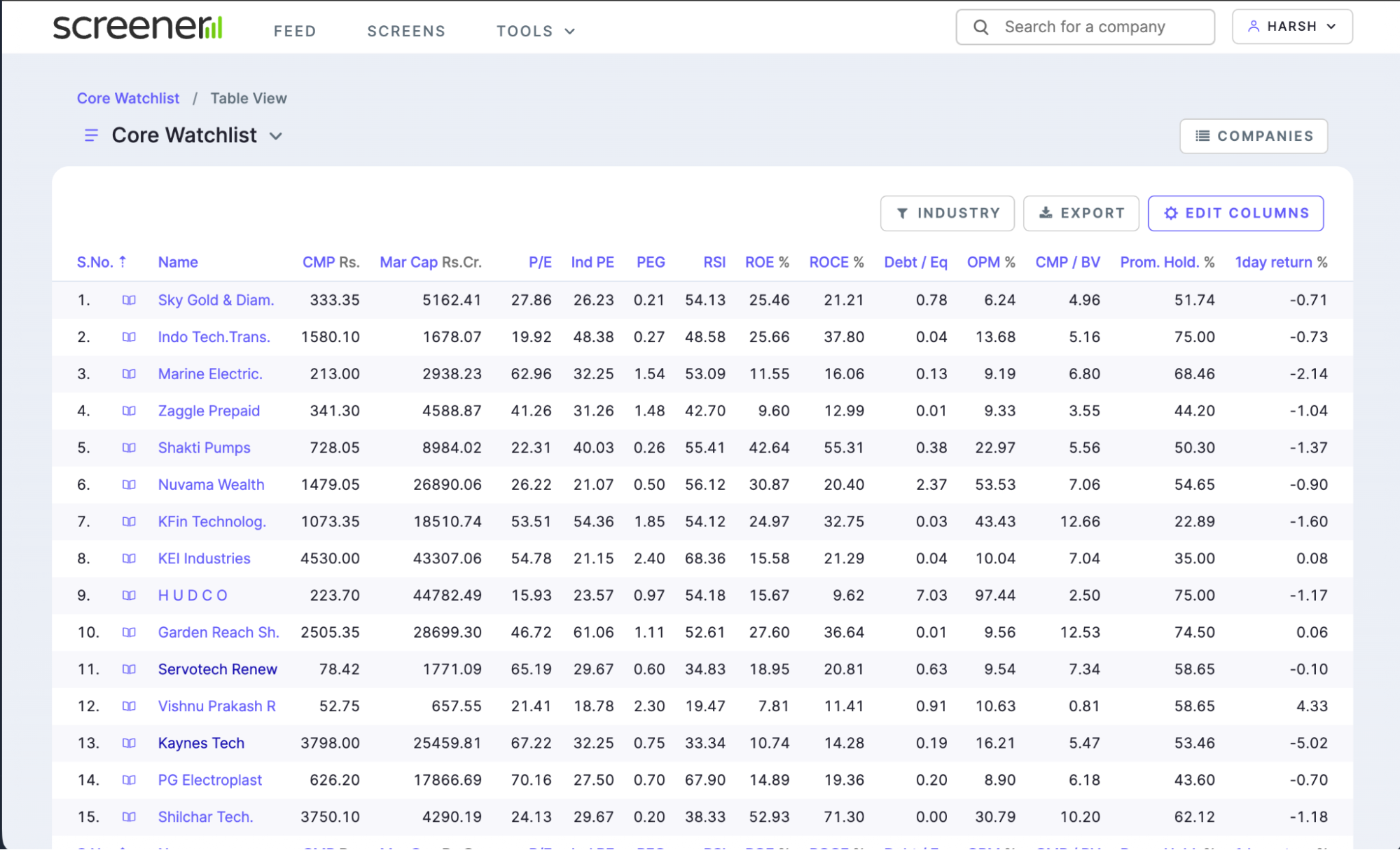The image size is (1400, 850).
Task: Click the download icon inside EXPORT
Action: [1046, 213]
